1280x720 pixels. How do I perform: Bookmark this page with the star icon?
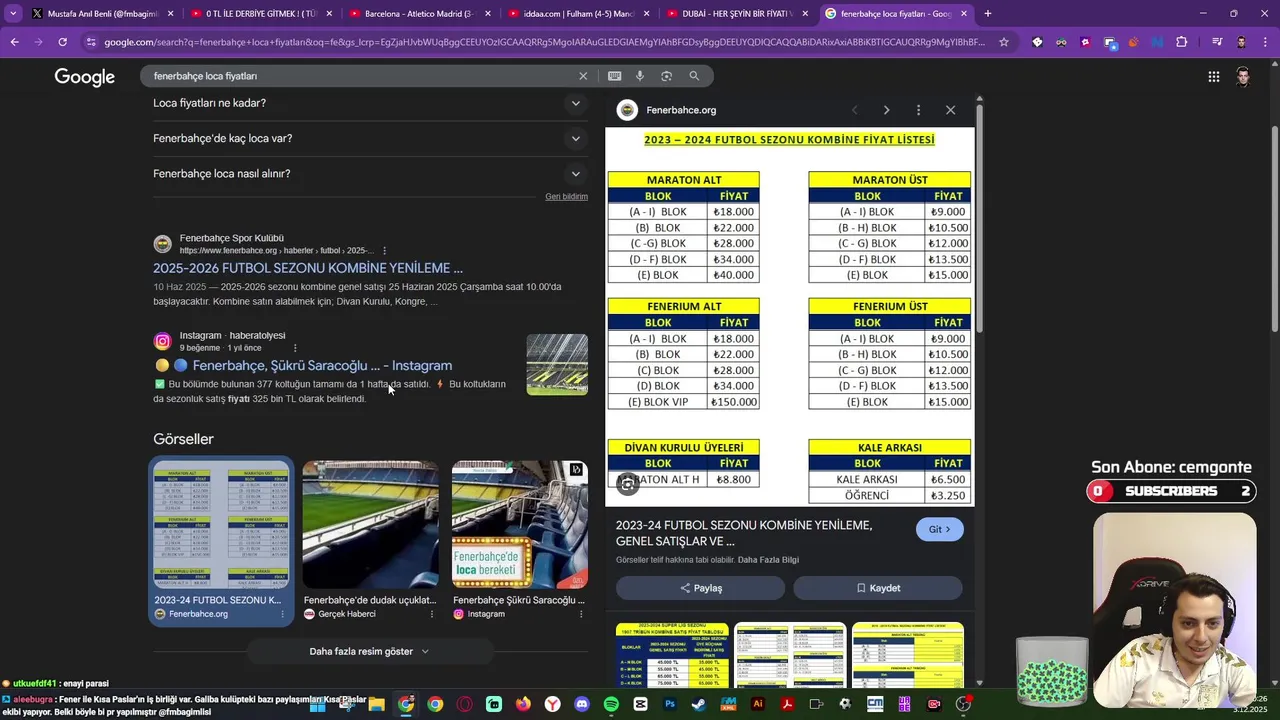pos(1004,42)
